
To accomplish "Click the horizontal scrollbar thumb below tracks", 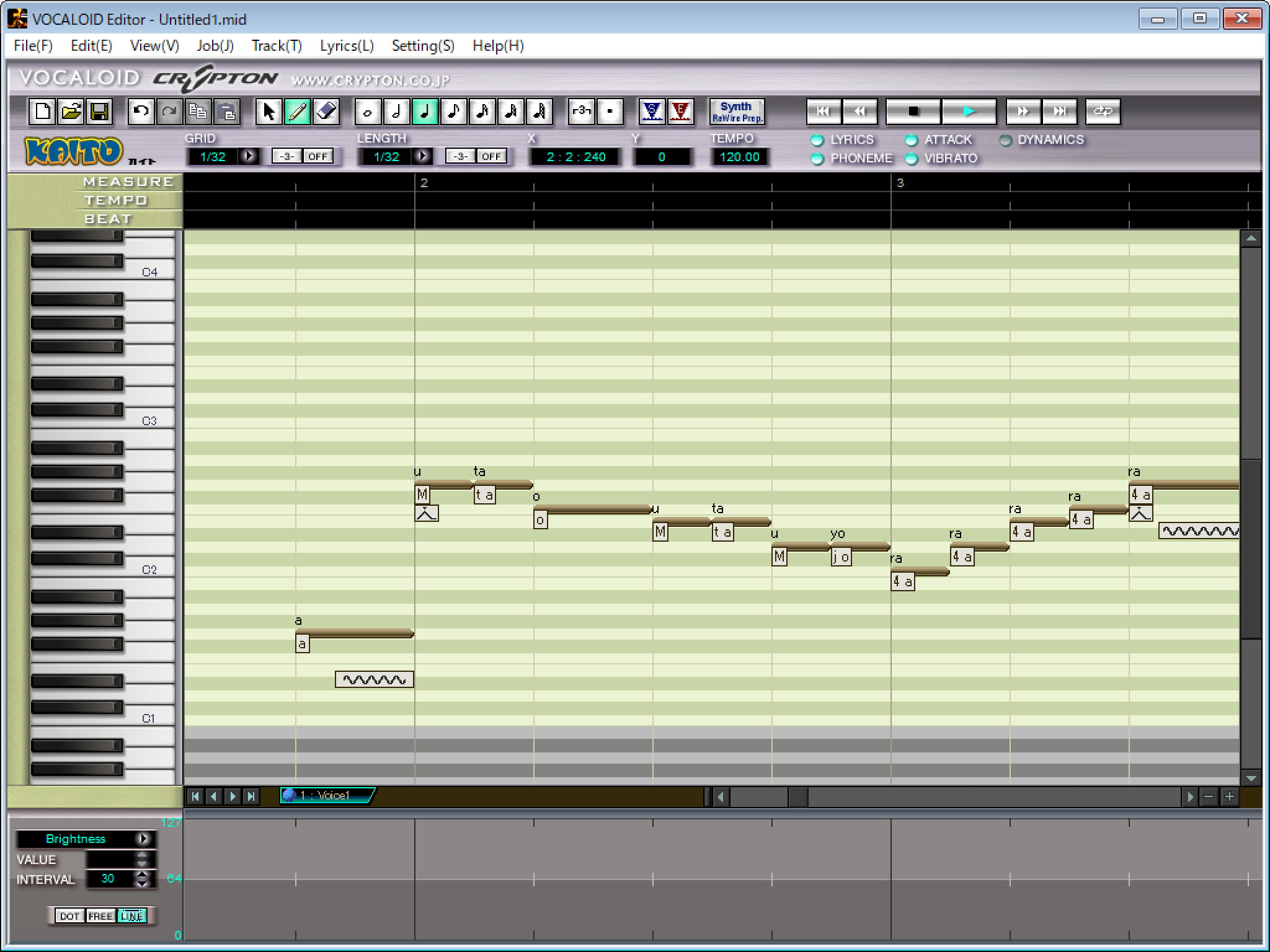I will (797, 796).
